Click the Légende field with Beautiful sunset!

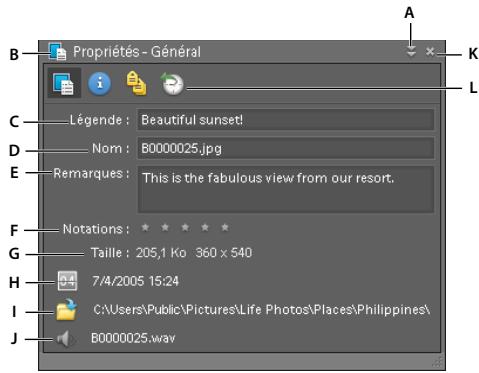coord(286,120)
